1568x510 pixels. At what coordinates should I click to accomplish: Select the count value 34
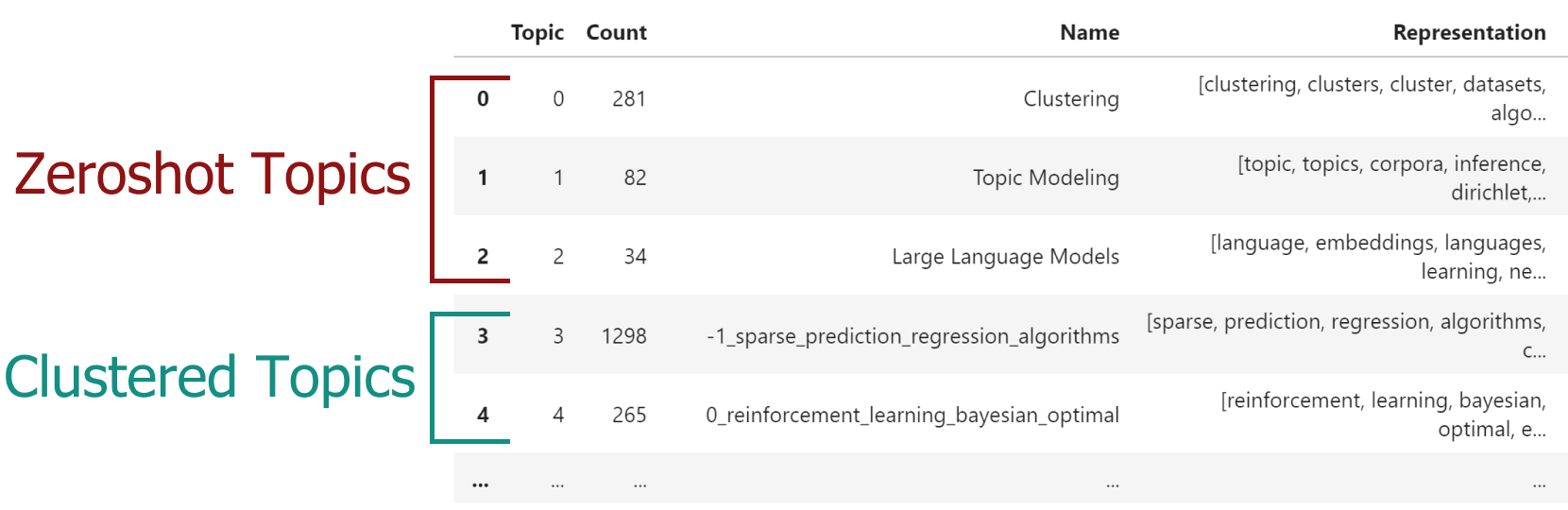[x=635, y=257]
